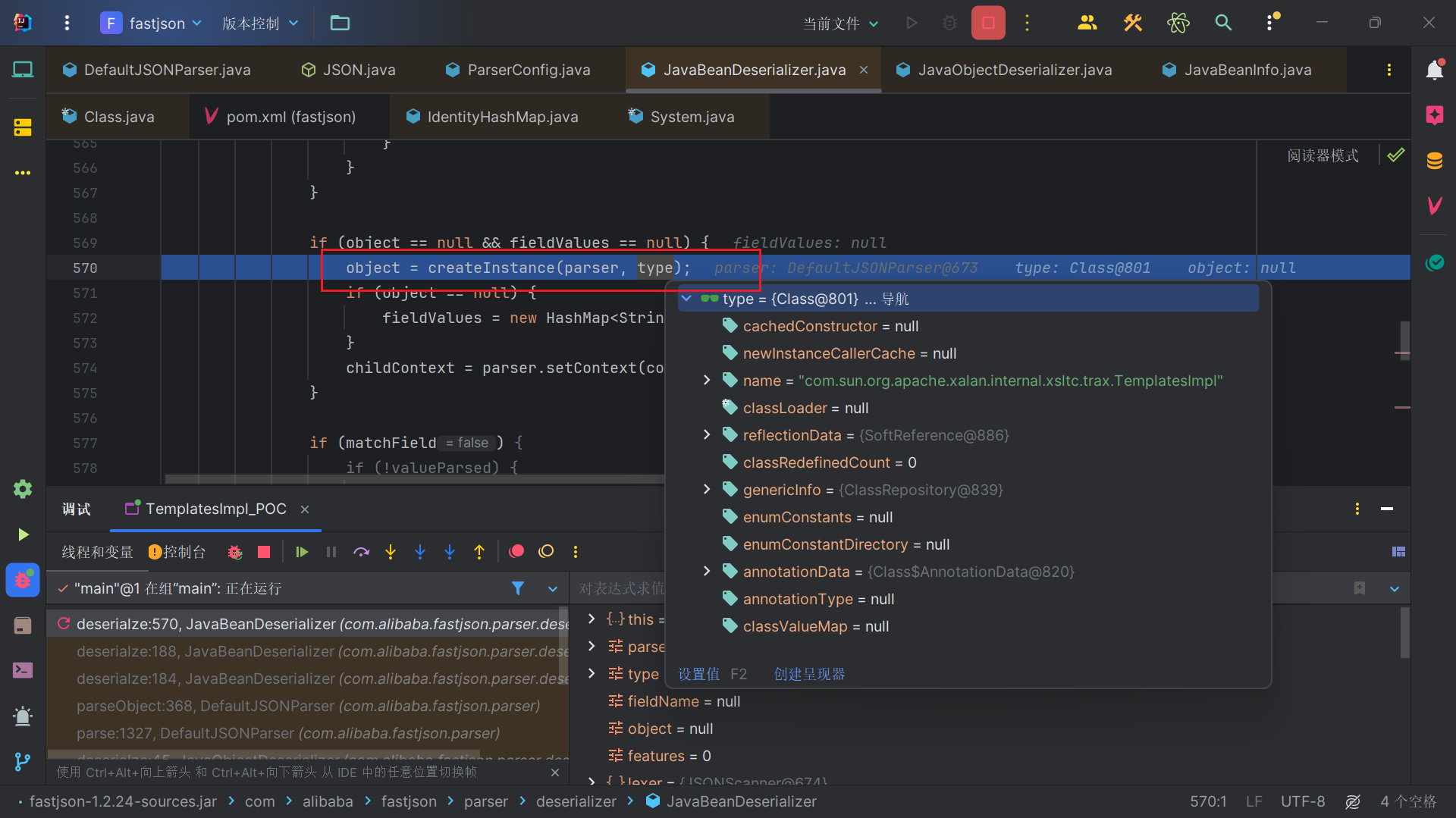Image resolution: width=1456 pixels, height=818 pixels.
Task: Open the Debug tool window (bug icon)
Action: pyautogui.click(x=23, y=580)
